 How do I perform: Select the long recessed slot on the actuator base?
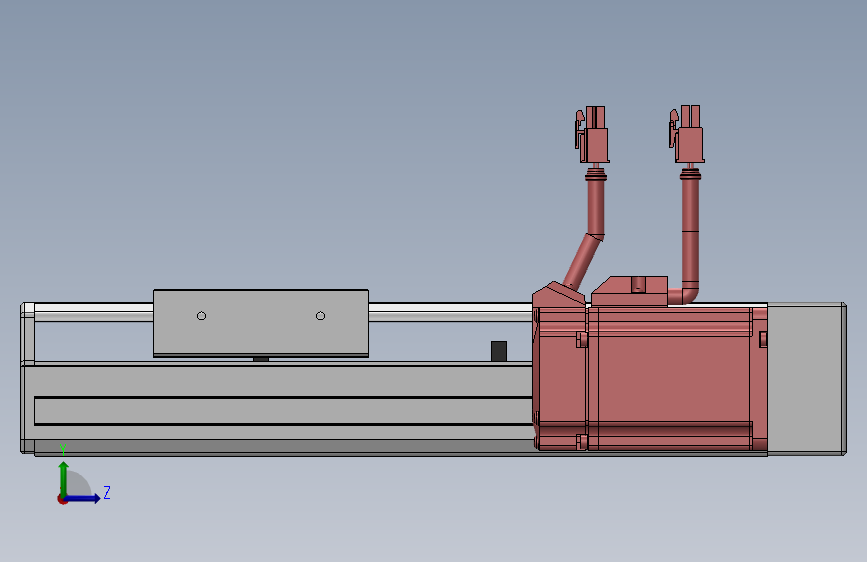point(283,410)
